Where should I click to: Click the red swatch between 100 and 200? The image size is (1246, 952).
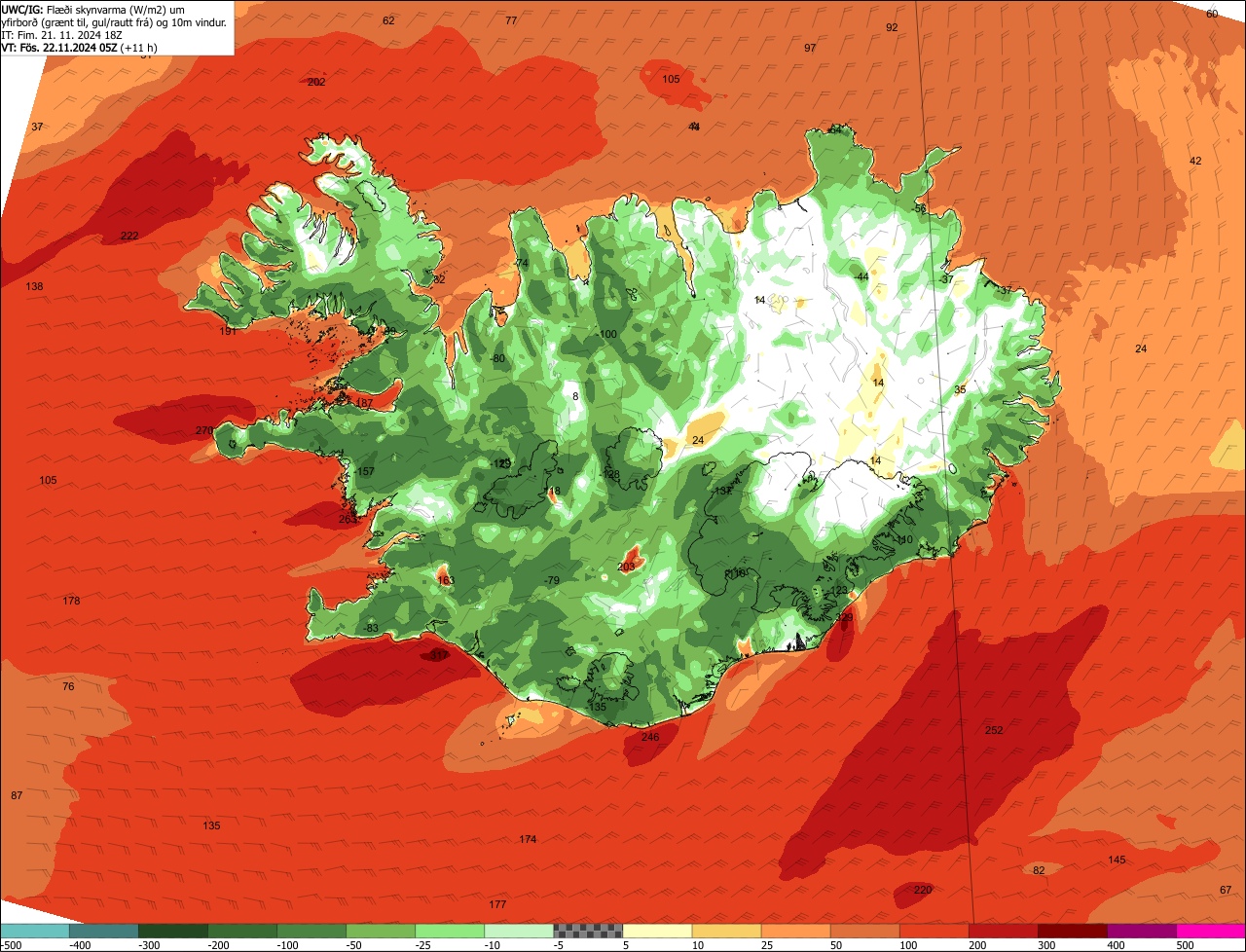pos(934,930)
